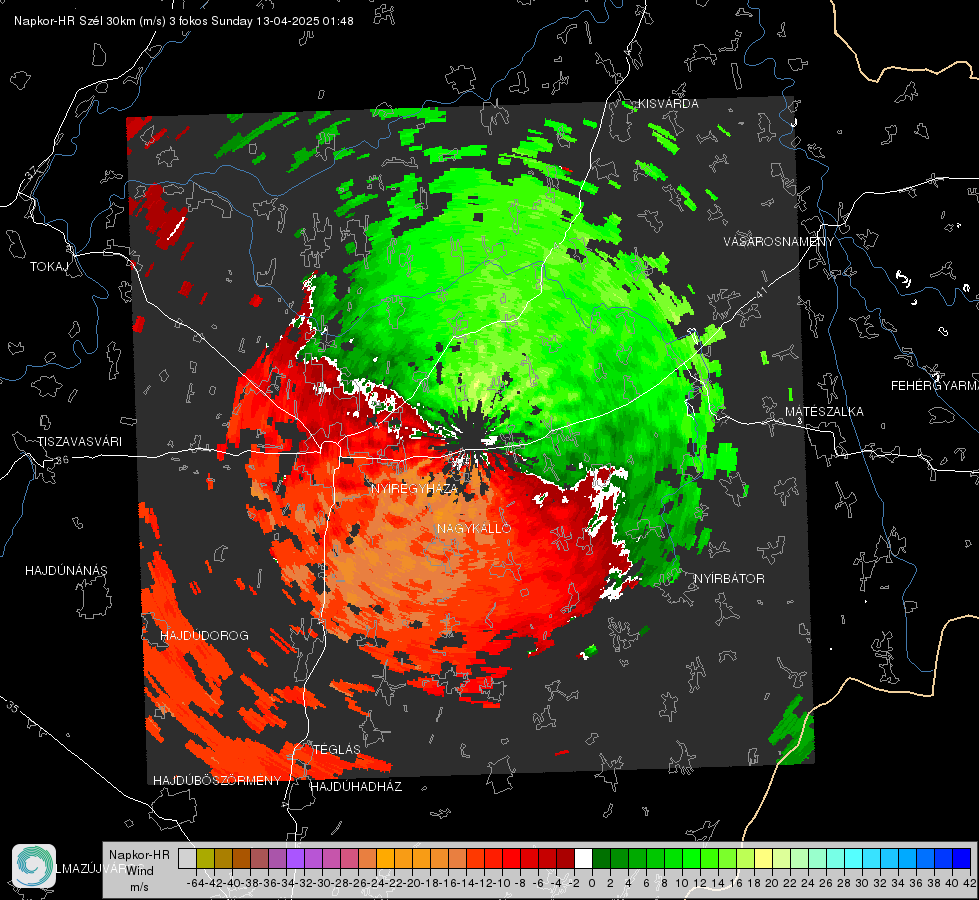Click the FEHÉRGYARMAT label at right edge
This screenshot has height=900, width=979.
tap(934, 386)
